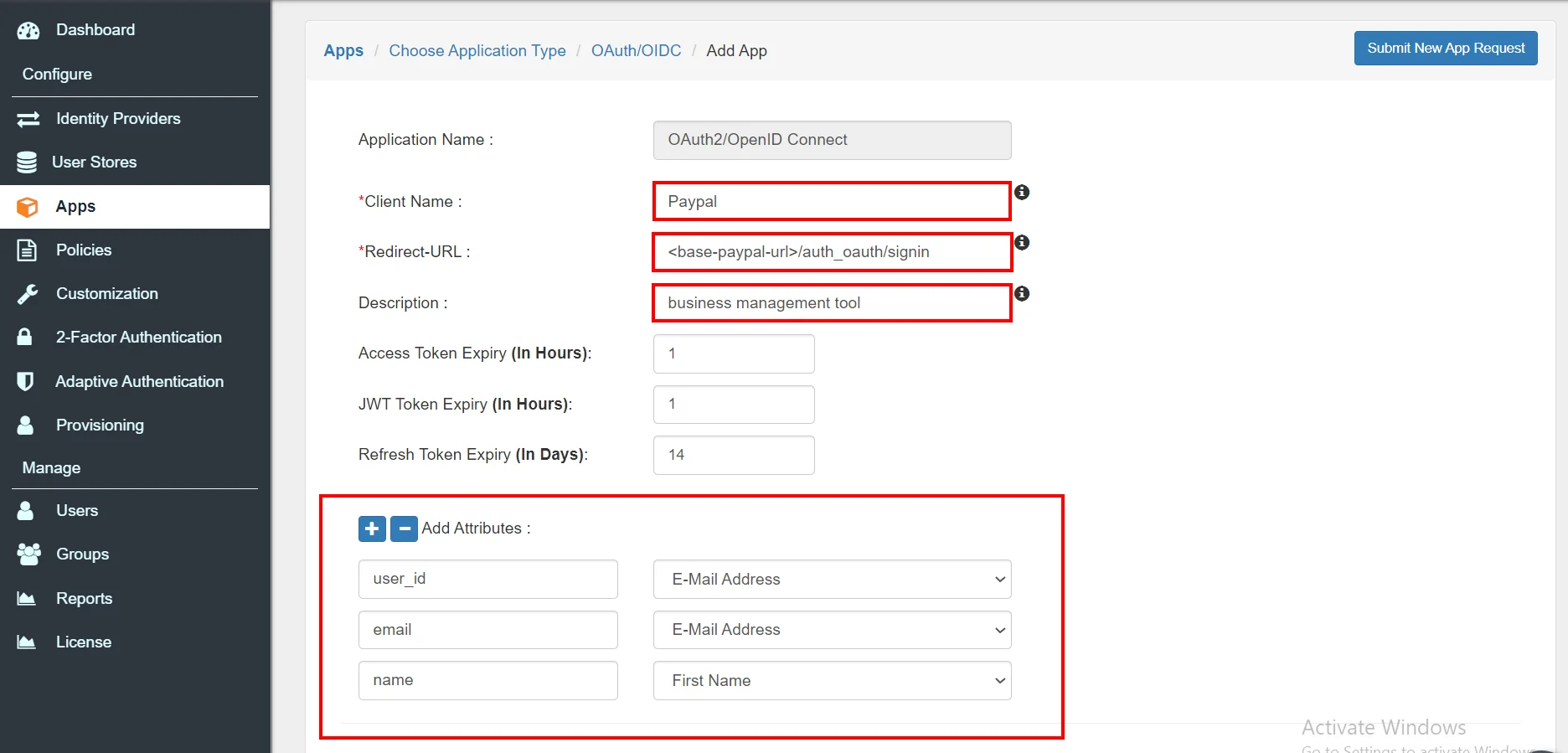Screen dimensions: 1568x753
Task: Click Submit New App Request button
Action: click(x=1446, y=49)
